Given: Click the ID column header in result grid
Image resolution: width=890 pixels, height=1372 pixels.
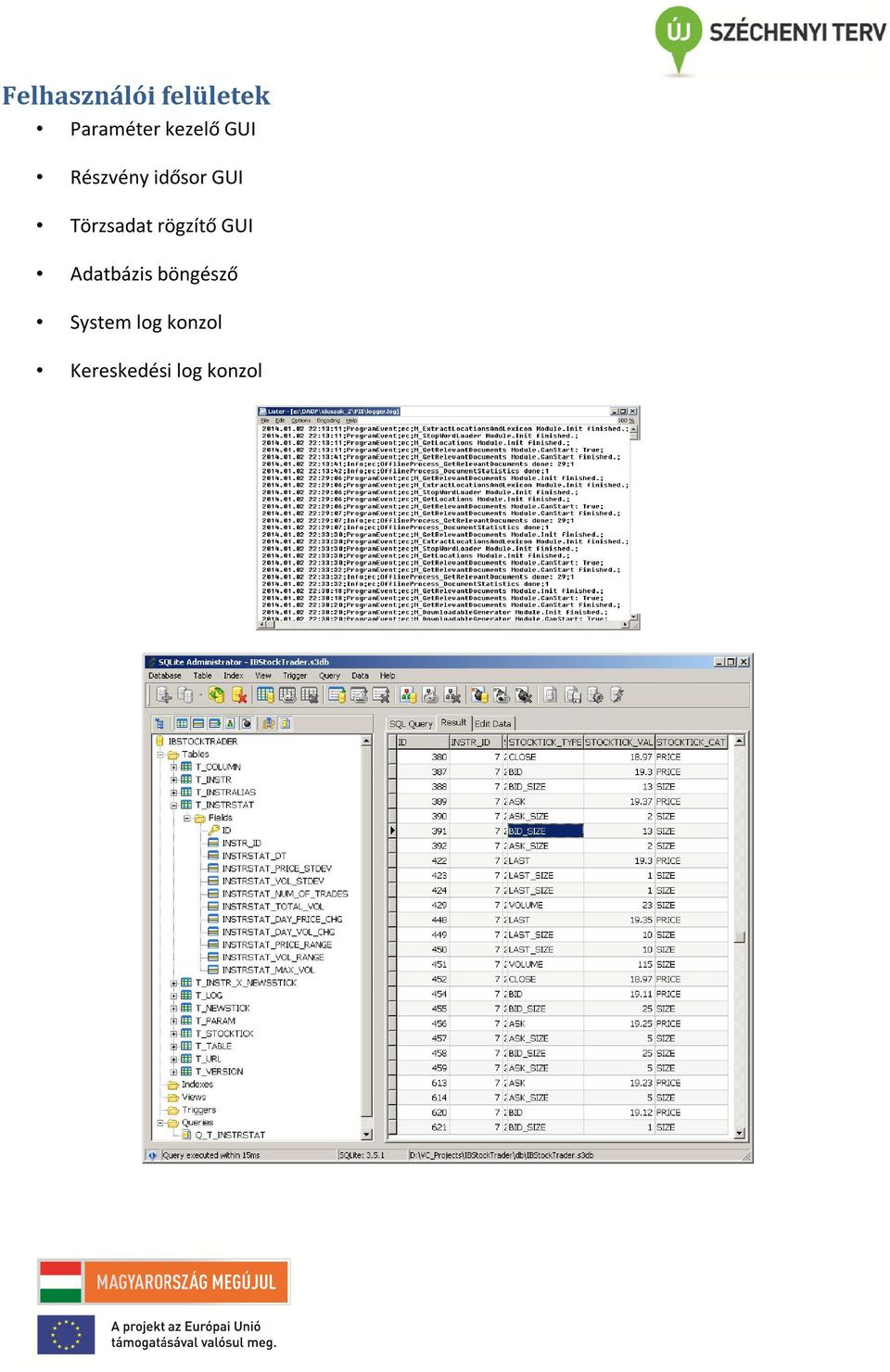Looking at the screenshot, I should 423,742.
